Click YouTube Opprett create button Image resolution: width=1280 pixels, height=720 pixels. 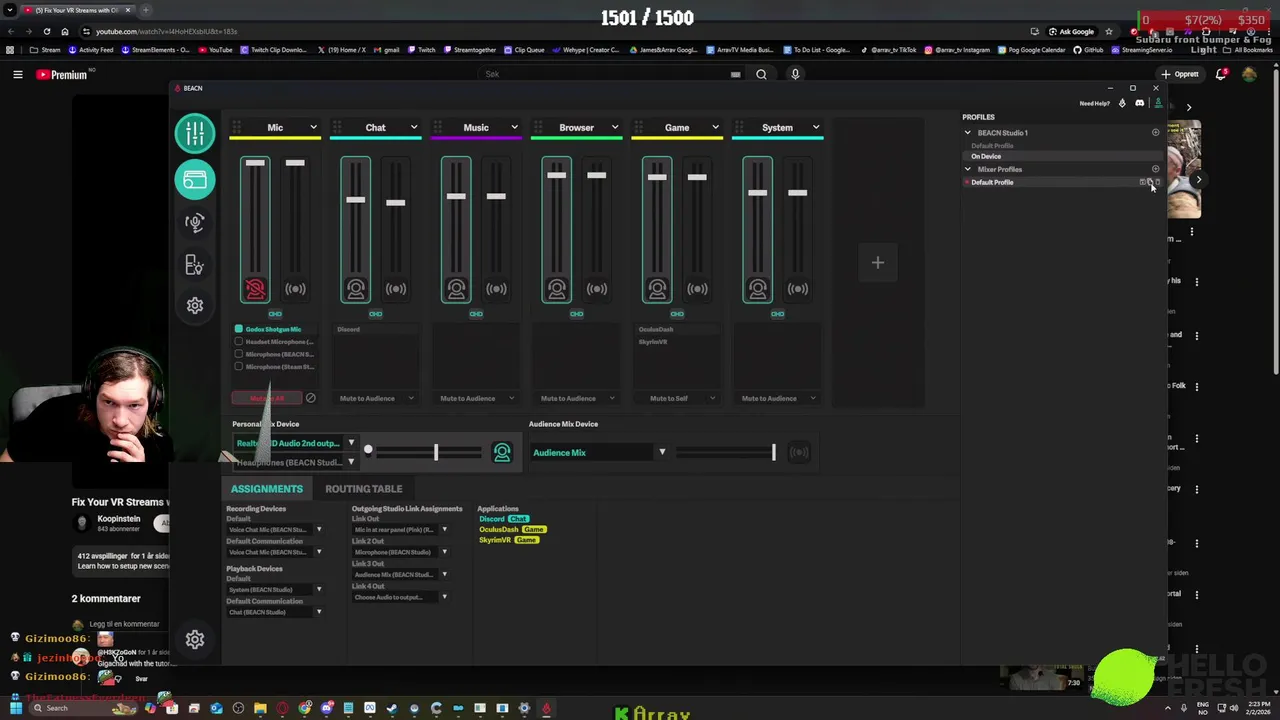pos(1181,74)
